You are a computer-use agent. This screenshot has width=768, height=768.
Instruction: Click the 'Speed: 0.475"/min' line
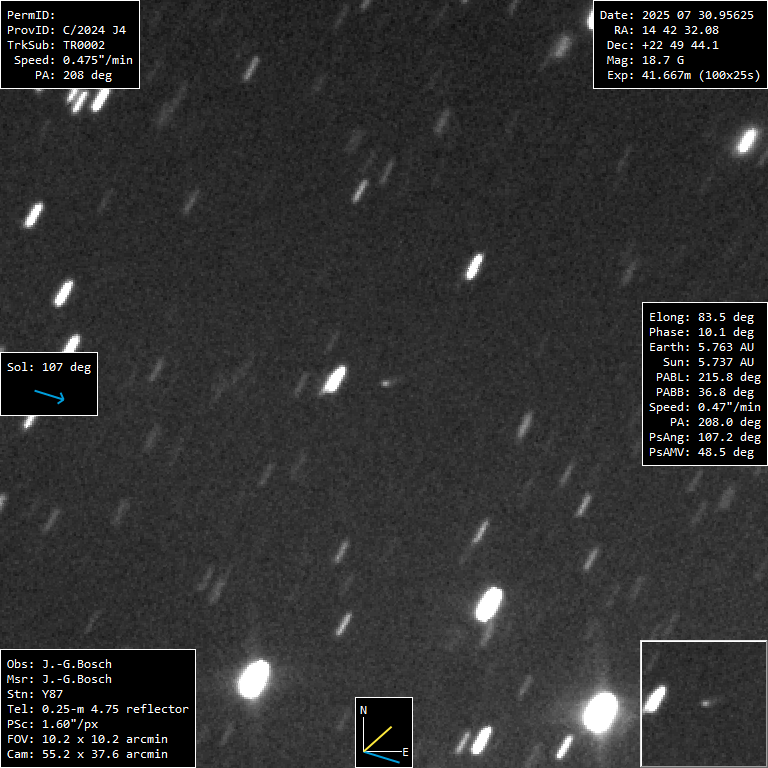click(x=73, y=60)
